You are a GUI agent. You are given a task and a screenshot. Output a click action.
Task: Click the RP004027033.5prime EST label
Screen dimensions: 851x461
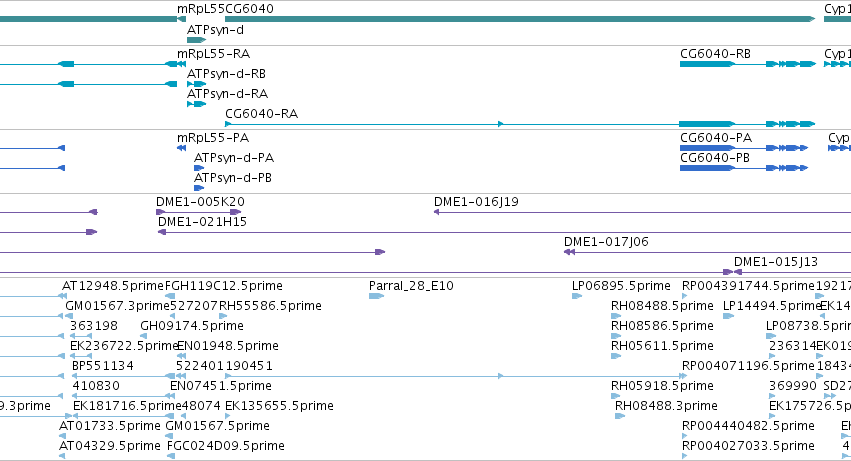pos(748,447)
